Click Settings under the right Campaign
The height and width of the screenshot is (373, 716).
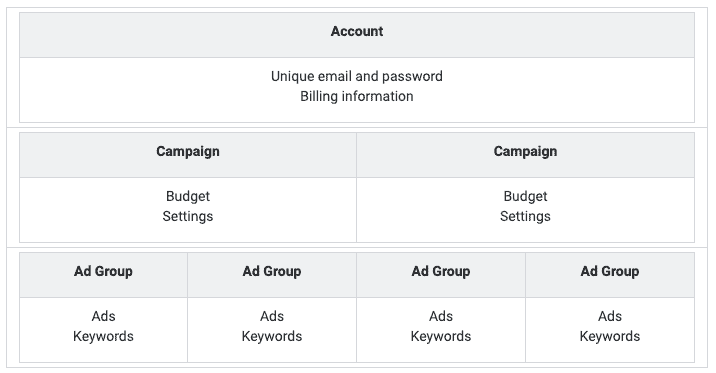click(x=525, y=216)
